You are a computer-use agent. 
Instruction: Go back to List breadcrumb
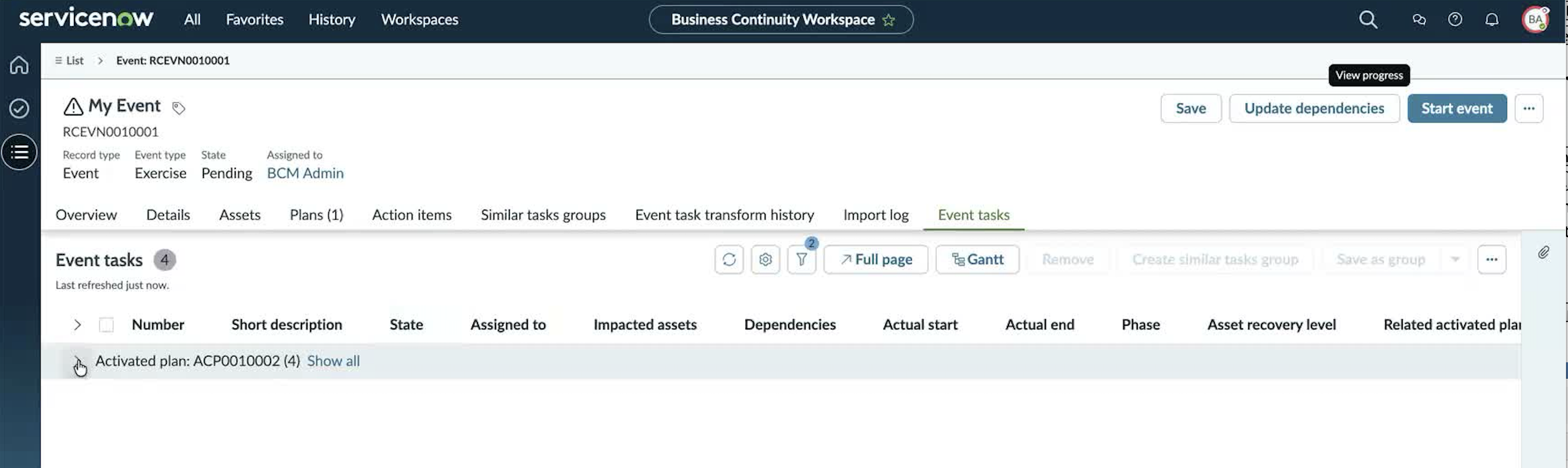[69, 60]
